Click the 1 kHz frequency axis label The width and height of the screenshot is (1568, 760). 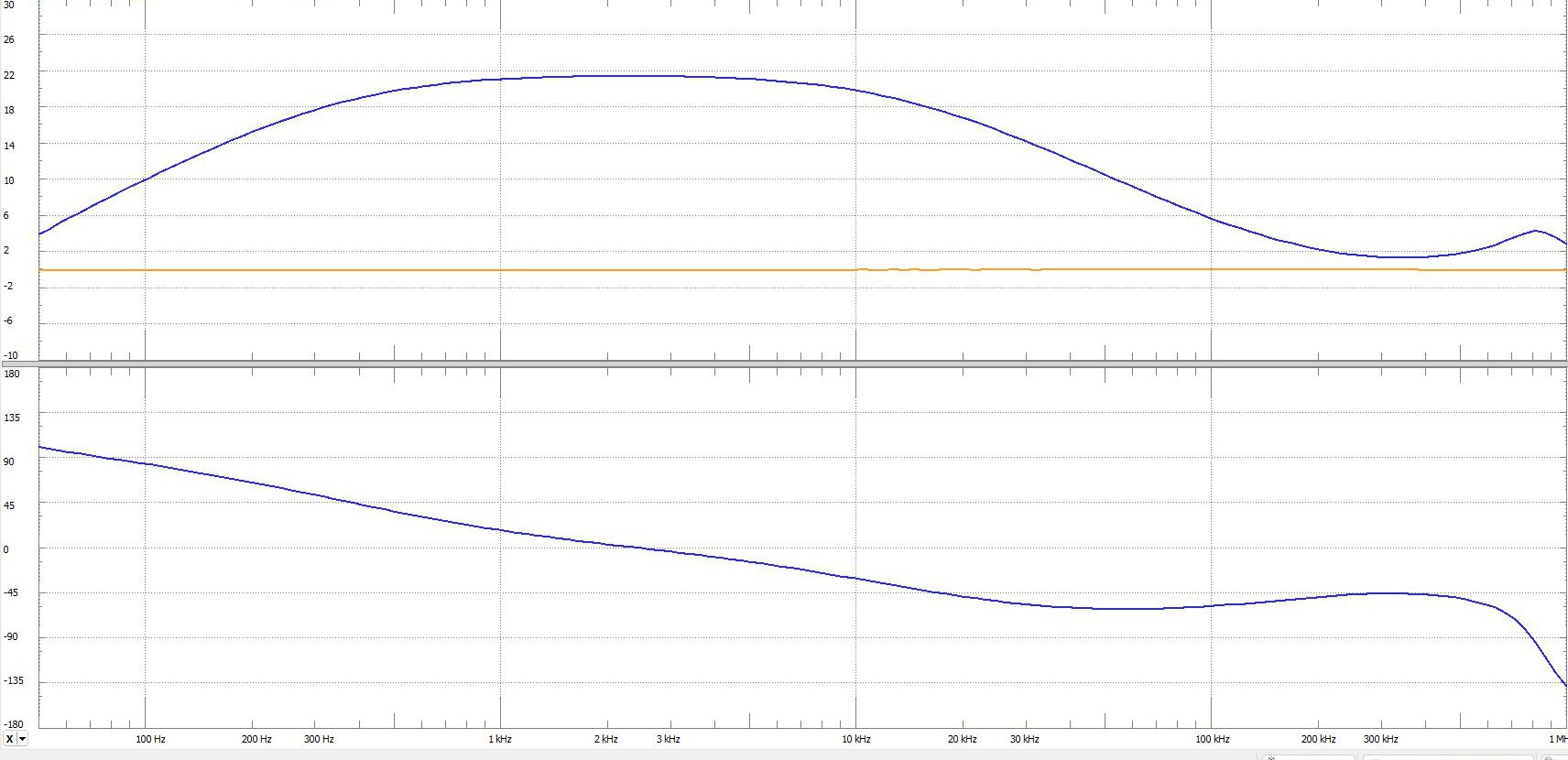click(500, 739)
